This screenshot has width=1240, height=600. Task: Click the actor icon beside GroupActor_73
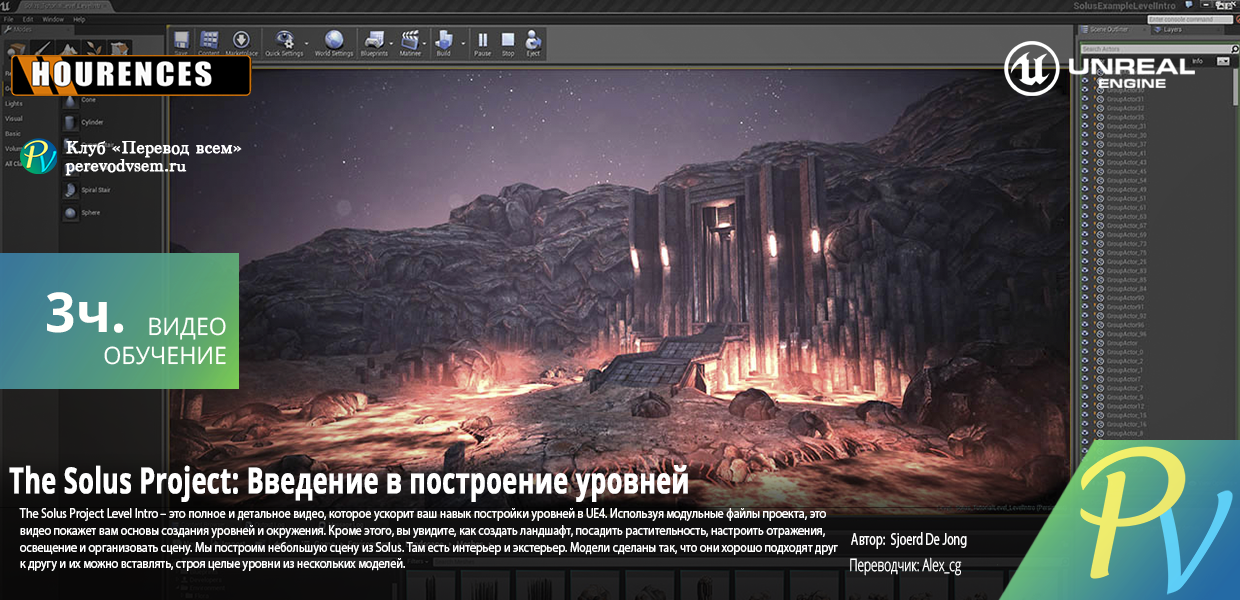(1099, 244)
